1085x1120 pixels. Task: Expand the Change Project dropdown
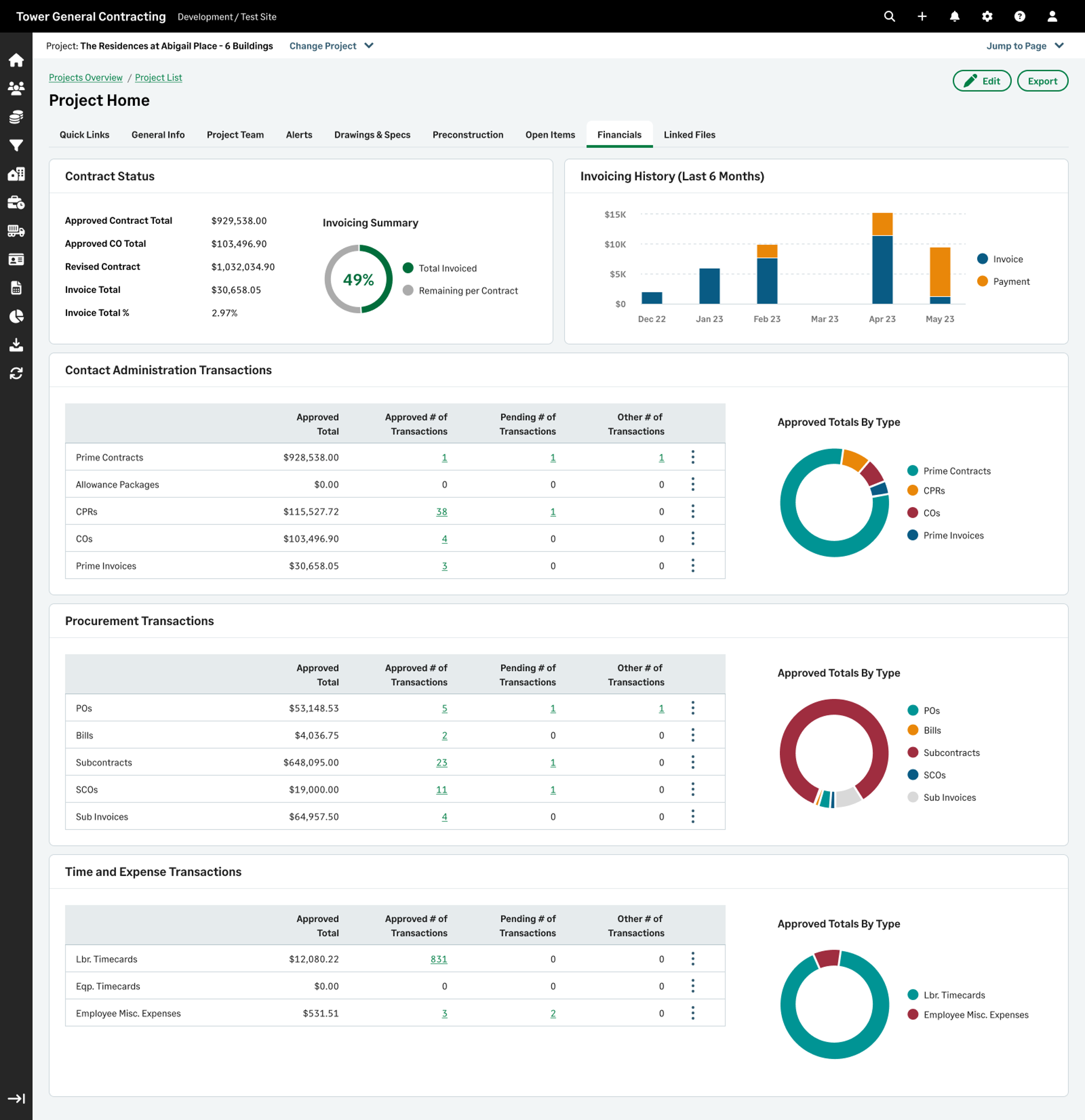click(331, 46)
